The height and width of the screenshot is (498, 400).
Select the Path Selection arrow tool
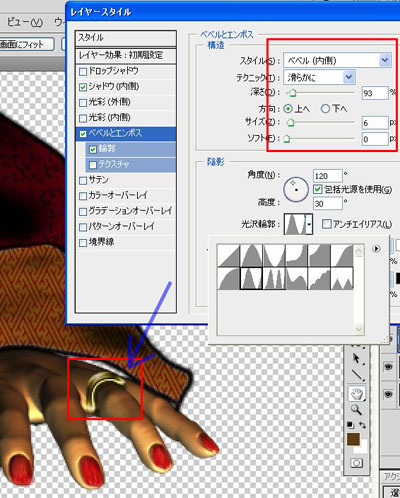coord(356,358)
